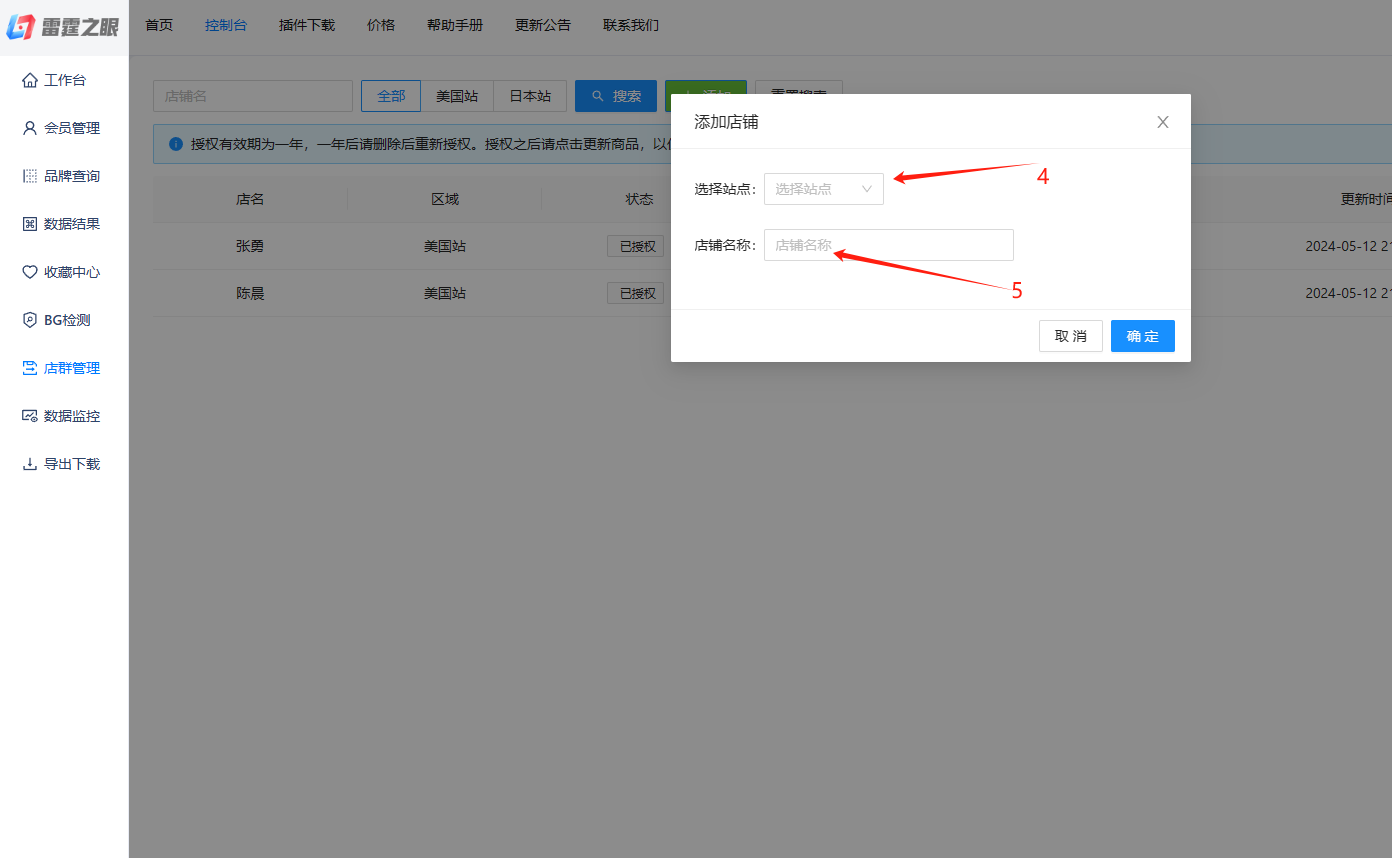Close the 添加店铺 dialog with X
This screenshot has width=1392, height=858.
(x=1162, y=122)
